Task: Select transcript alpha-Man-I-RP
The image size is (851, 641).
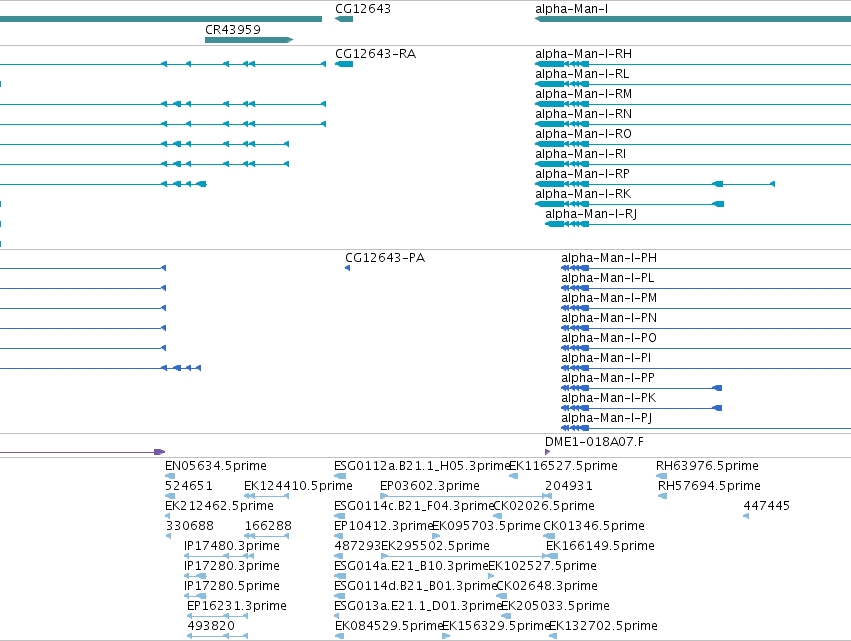Action: (582, 174)
